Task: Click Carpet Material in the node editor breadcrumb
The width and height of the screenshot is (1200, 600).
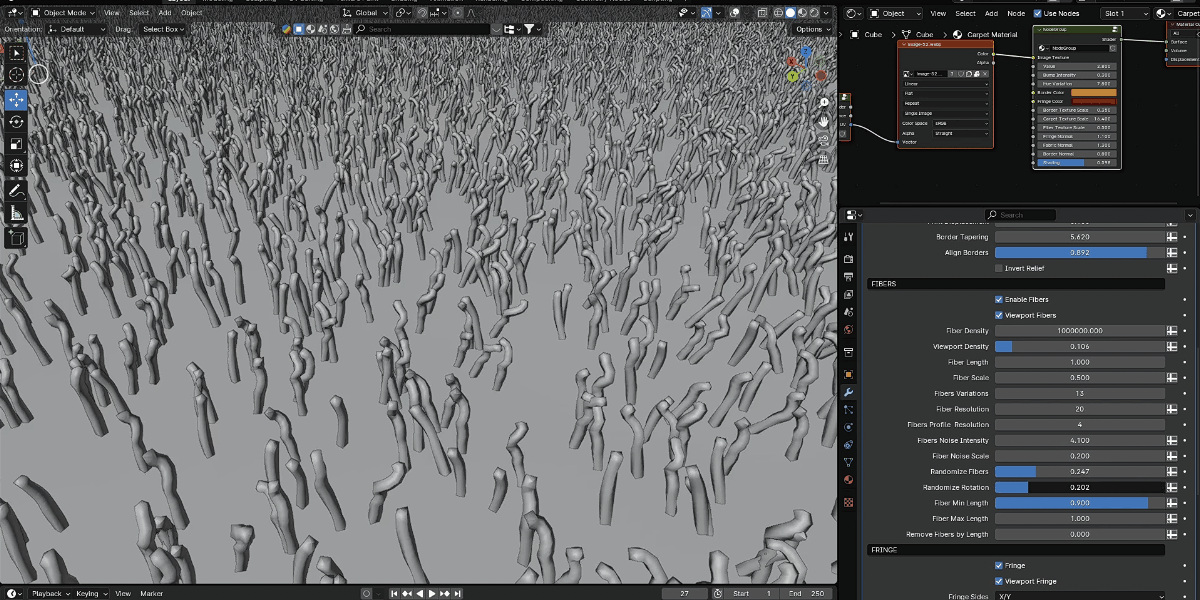Action: pos(990,34)
